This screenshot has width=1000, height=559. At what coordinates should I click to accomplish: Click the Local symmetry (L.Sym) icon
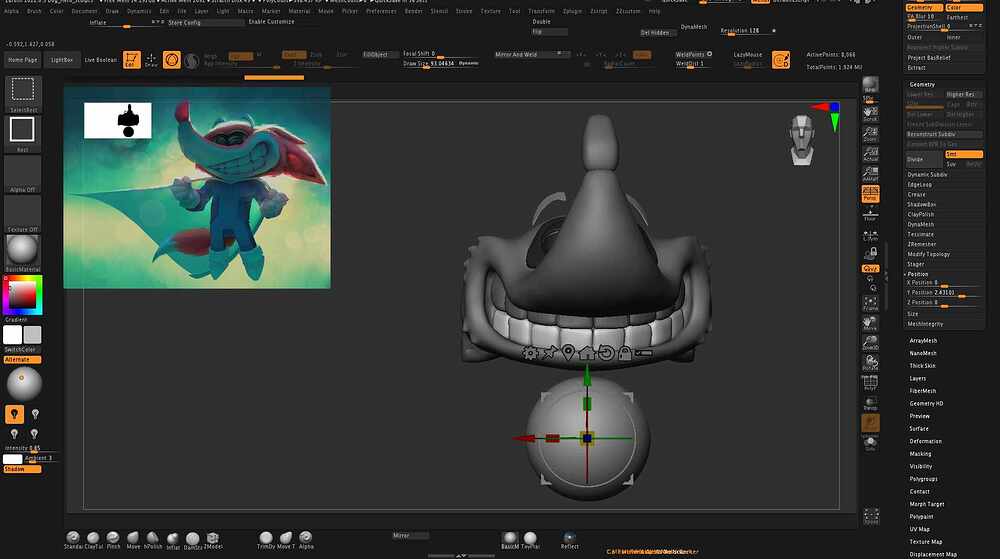point(870,236)
